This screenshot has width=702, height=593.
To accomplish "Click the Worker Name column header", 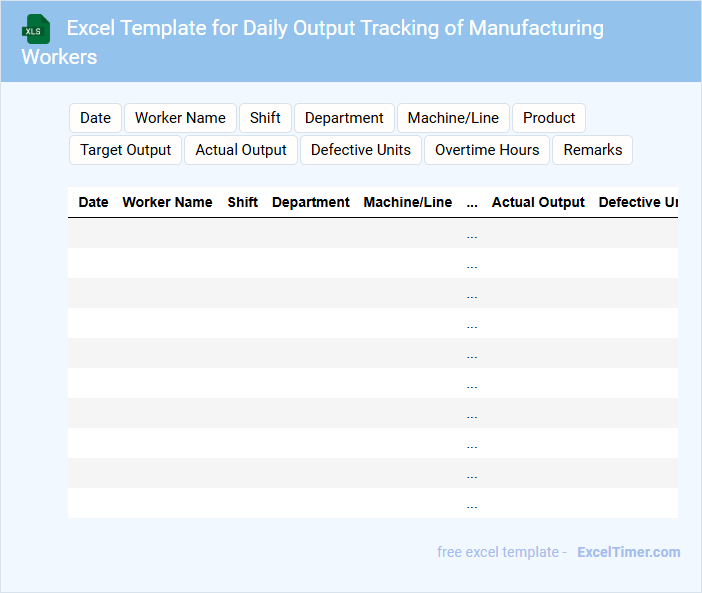I will tap(167, 202).
